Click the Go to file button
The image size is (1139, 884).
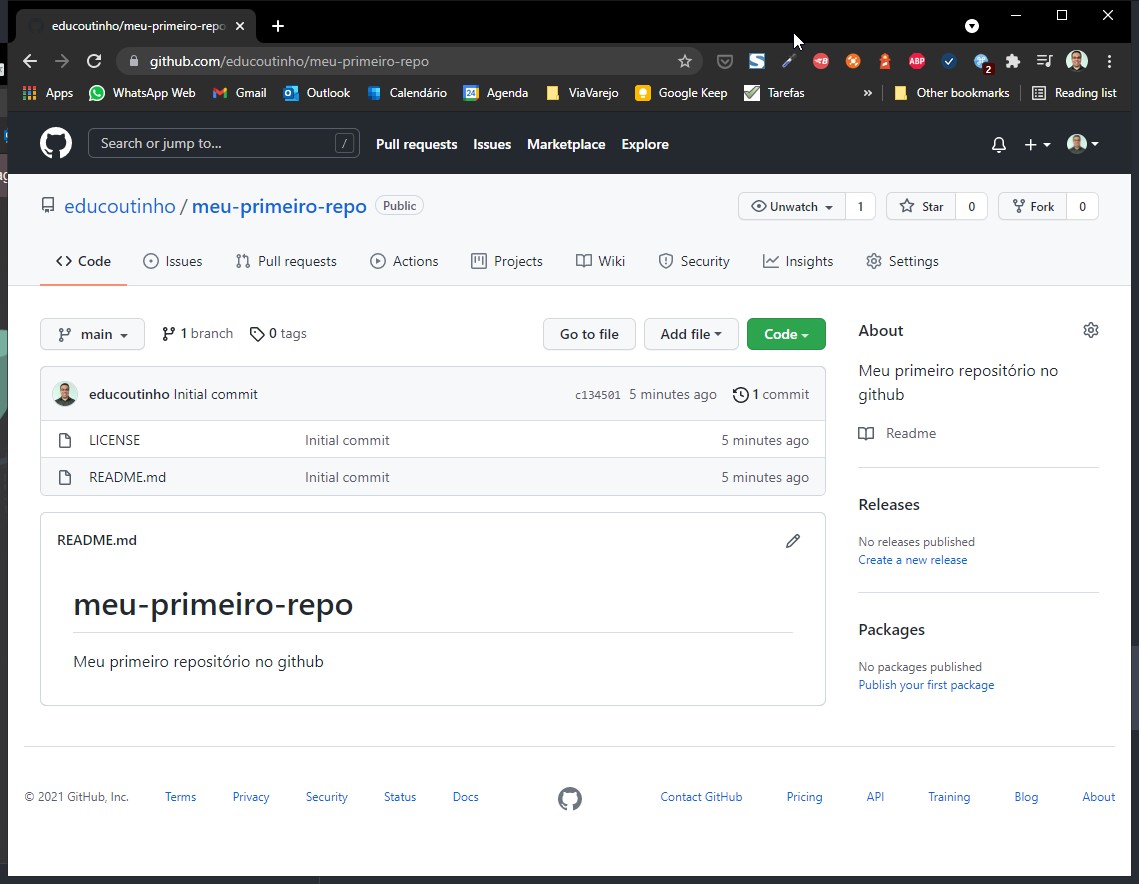589,334
